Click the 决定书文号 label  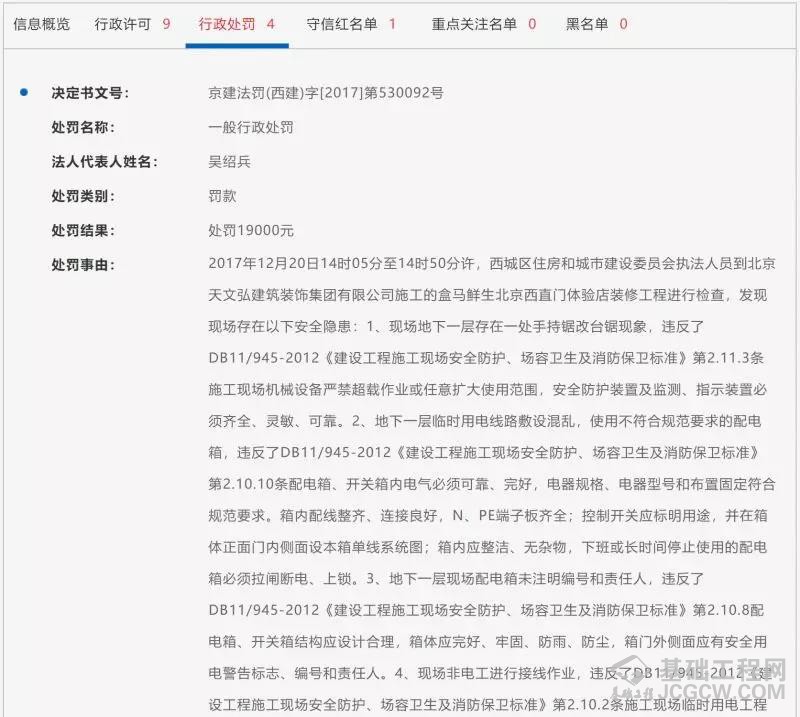(90, 93)
